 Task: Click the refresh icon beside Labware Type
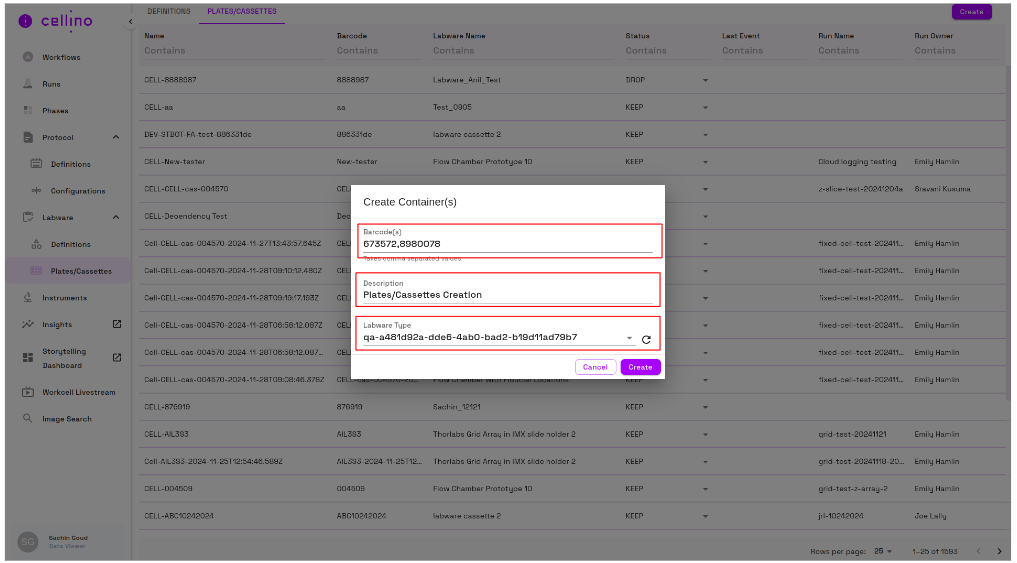tap(646, 339)
